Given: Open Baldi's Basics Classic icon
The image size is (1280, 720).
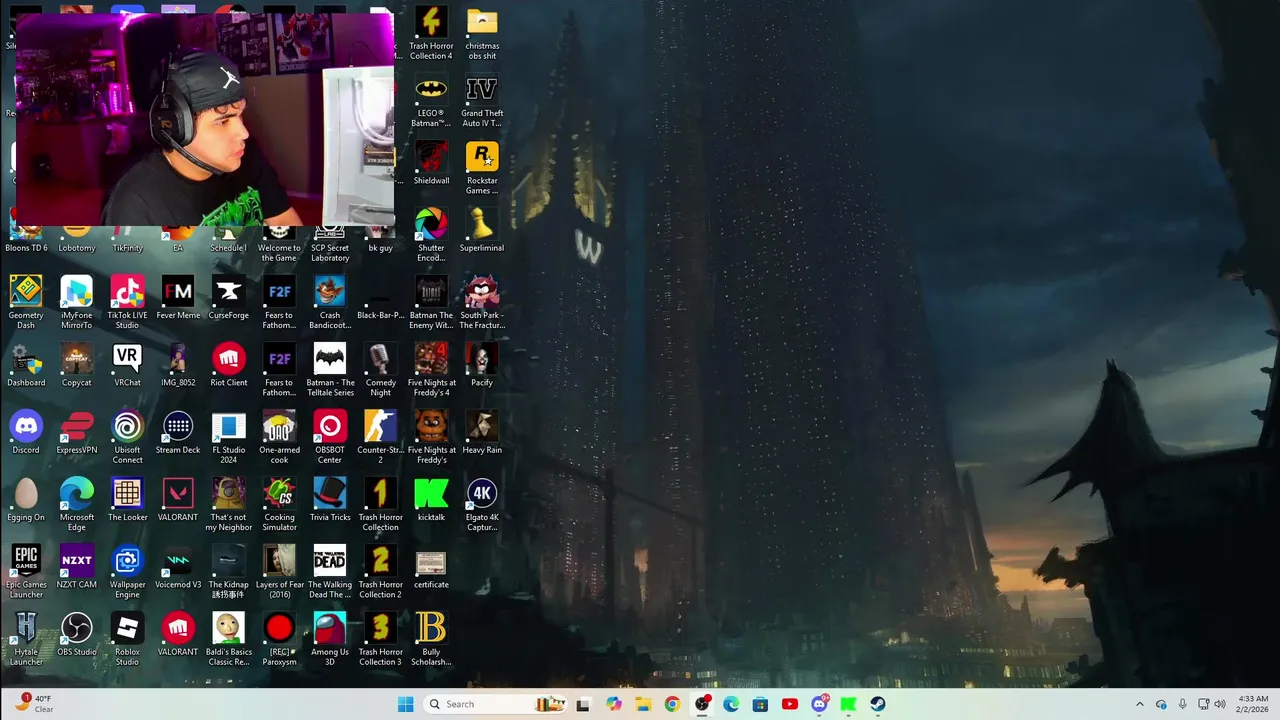Looking at the screenshot, I should coord(228,639).
